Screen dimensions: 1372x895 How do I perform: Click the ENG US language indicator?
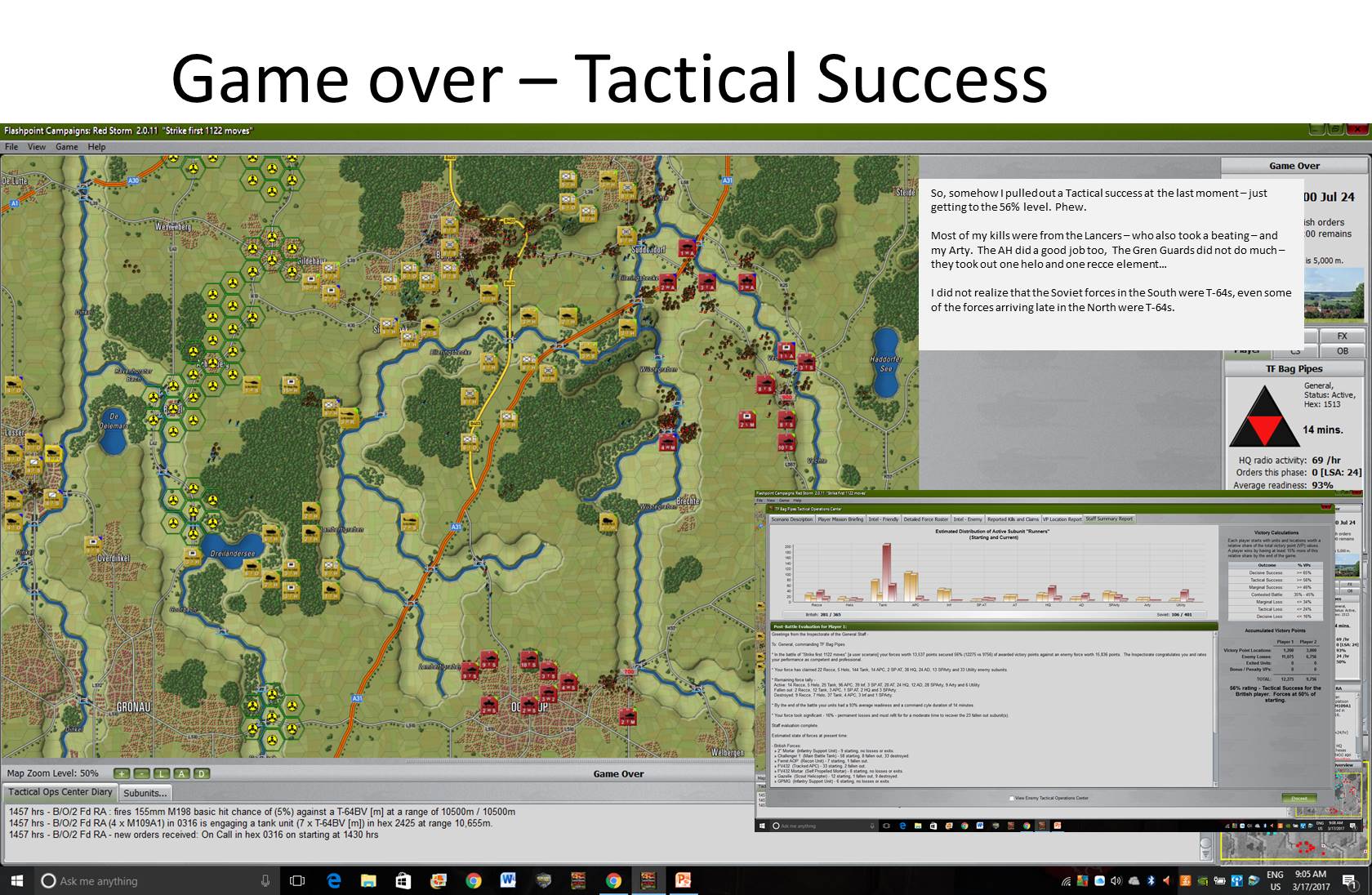point(1274,880)
